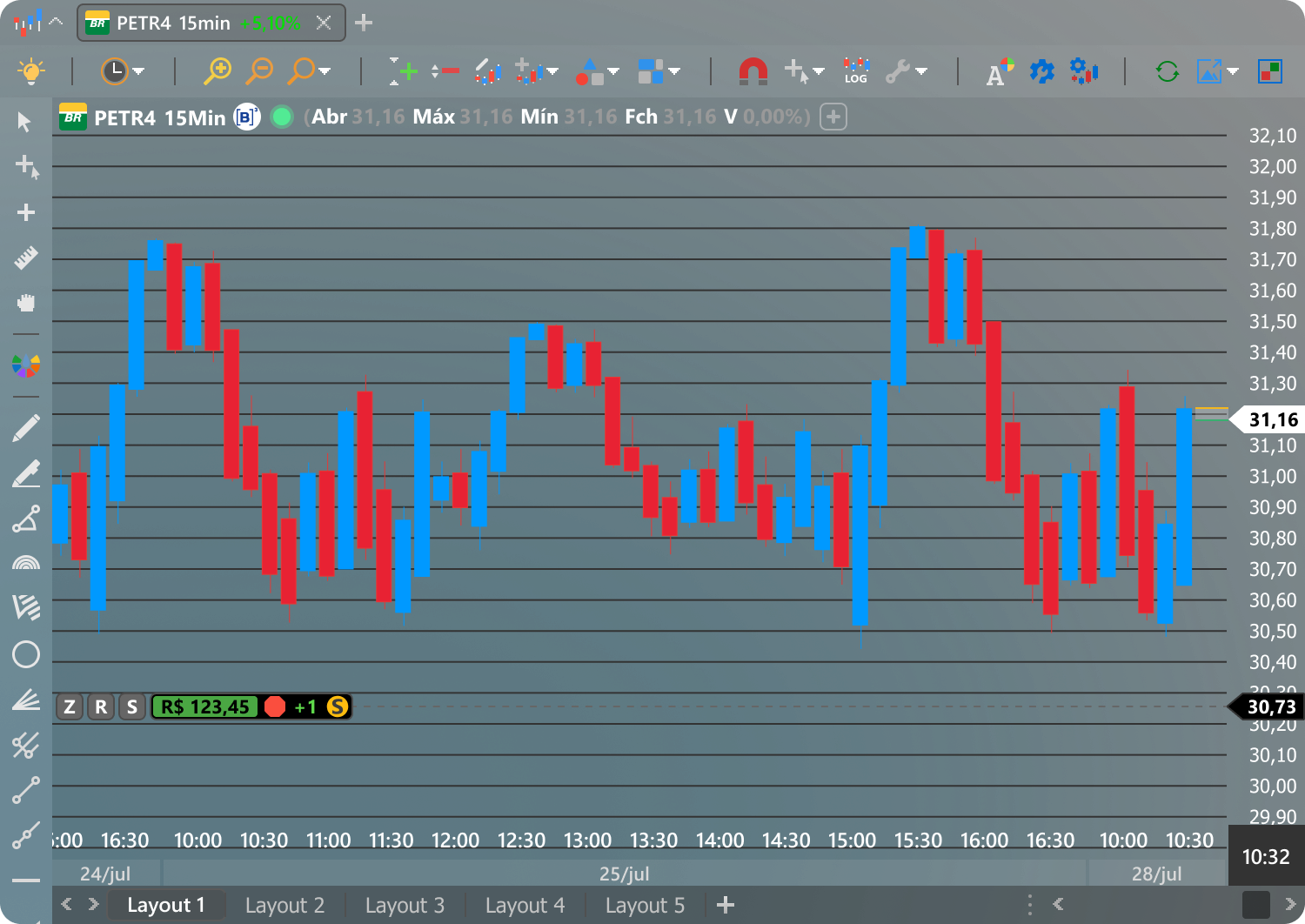Switch to the Layout 5 tab

click(645, 905)
